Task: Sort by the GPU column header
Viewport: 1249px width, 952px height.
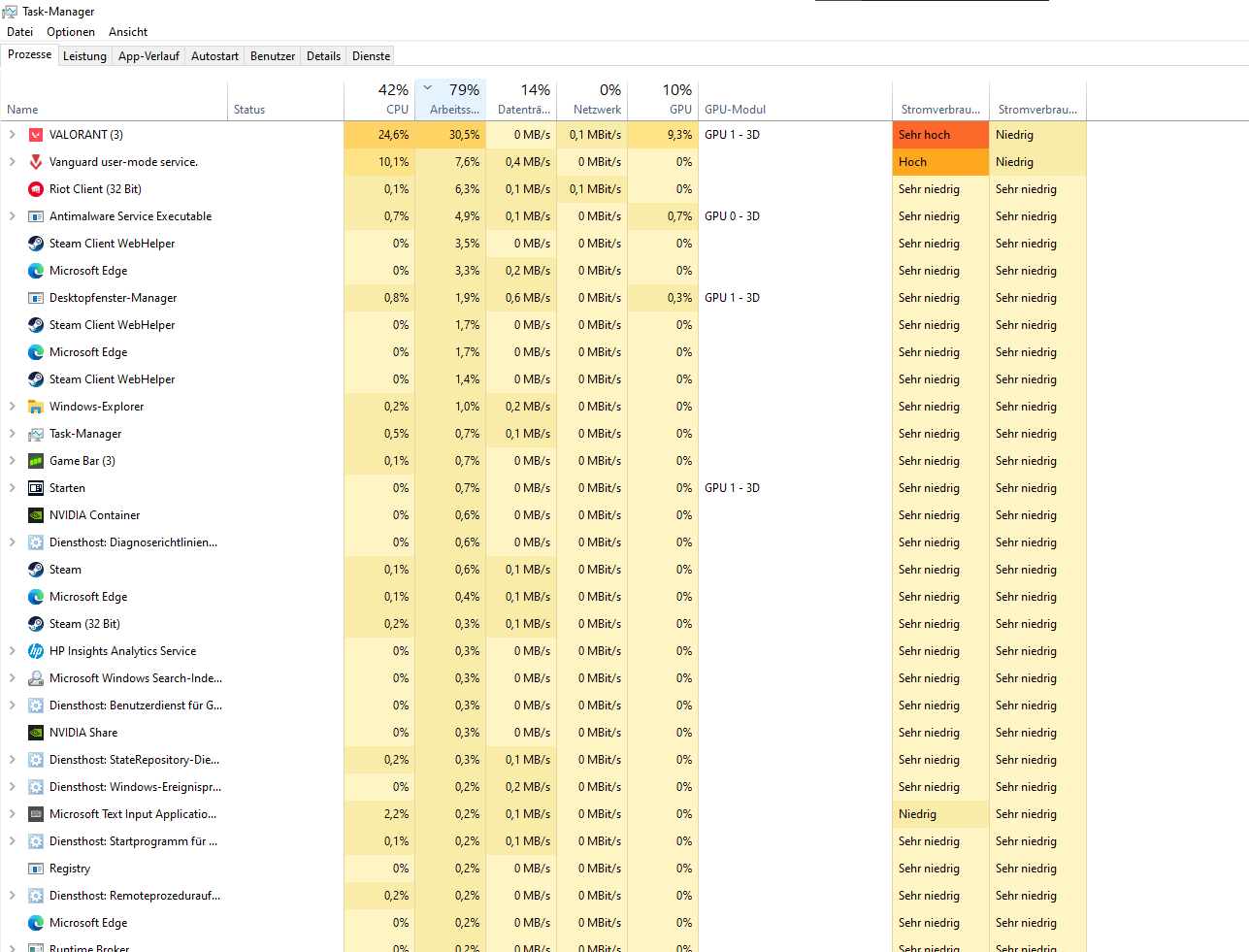Action: click(x=663, y=100)
